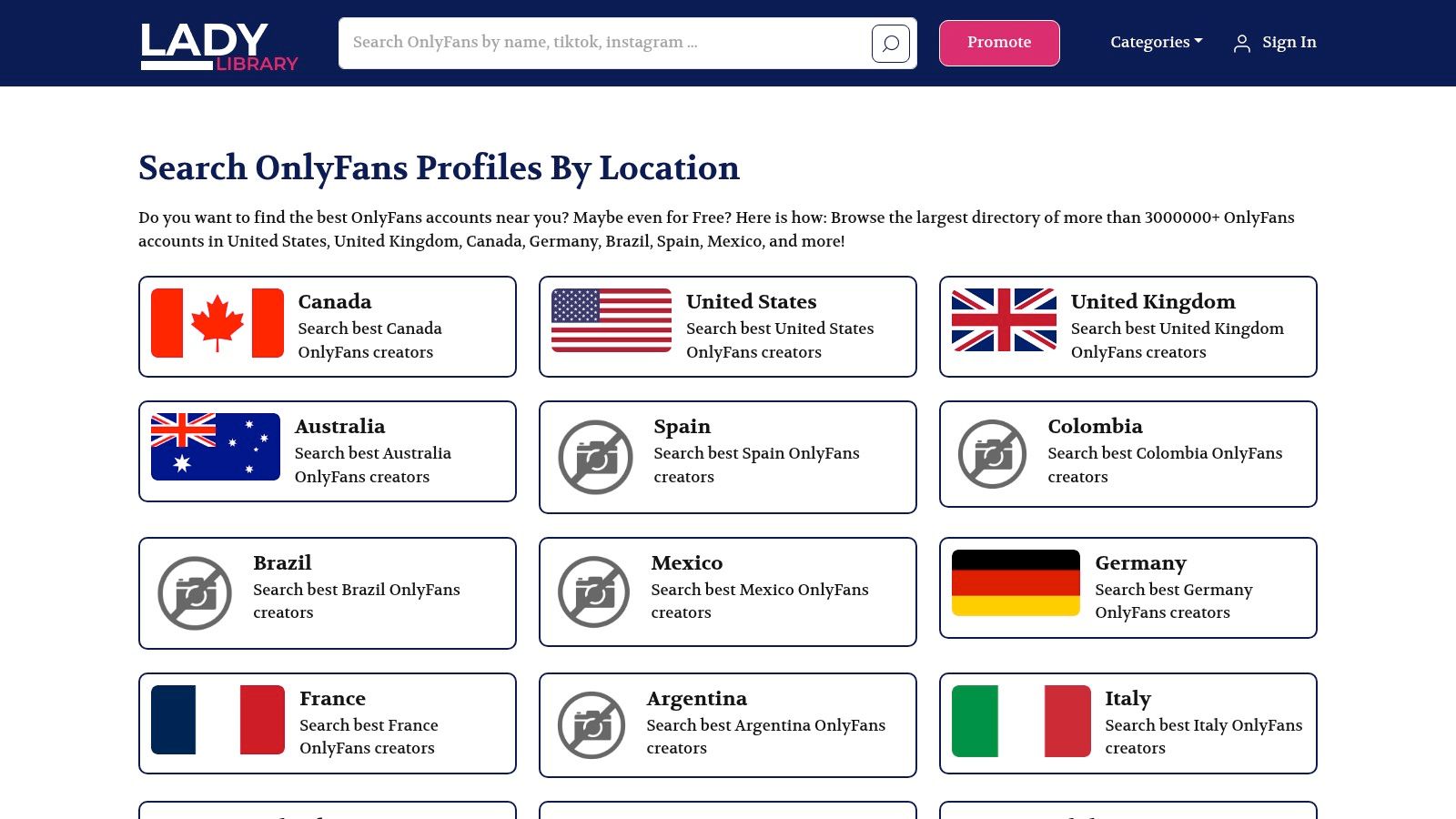Open the Sign In link
The width and height of the screenshot is (1456, 819).
pyautogui.click(x=1289, y=42)
